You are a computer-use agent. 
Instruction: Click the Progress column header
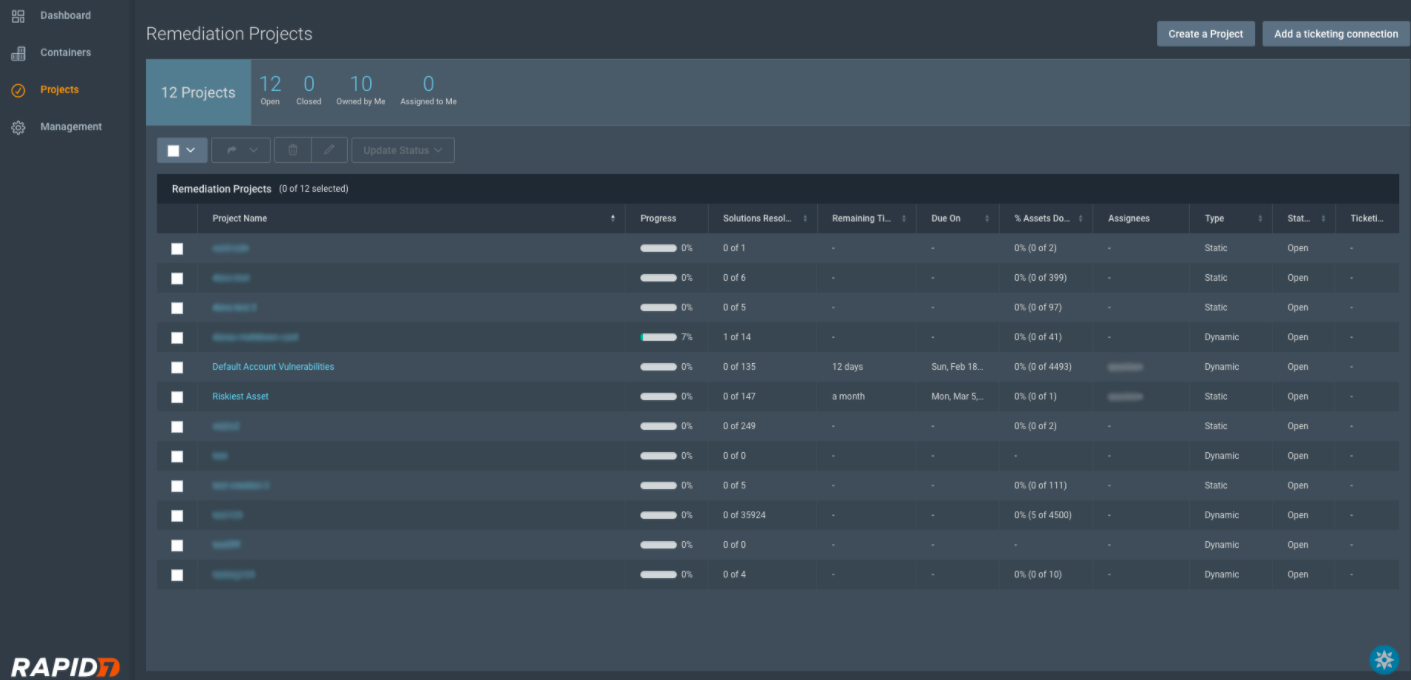(x=658, y=218)
